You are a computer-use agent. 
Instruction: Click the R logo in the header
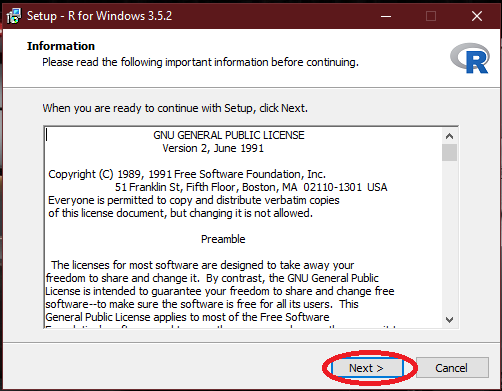coord(470,58)
